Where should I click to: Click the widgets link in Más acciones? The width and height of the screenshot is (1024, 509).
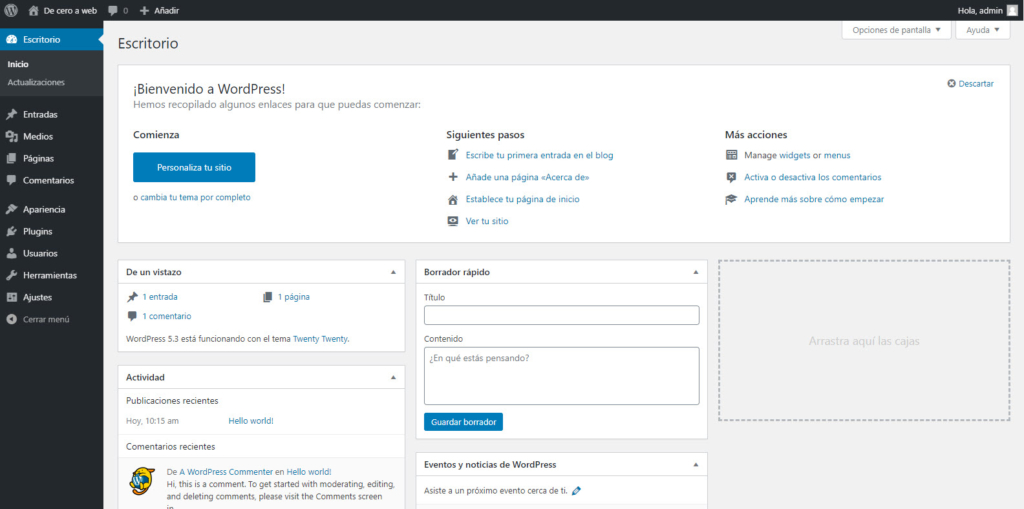(795, 156)
